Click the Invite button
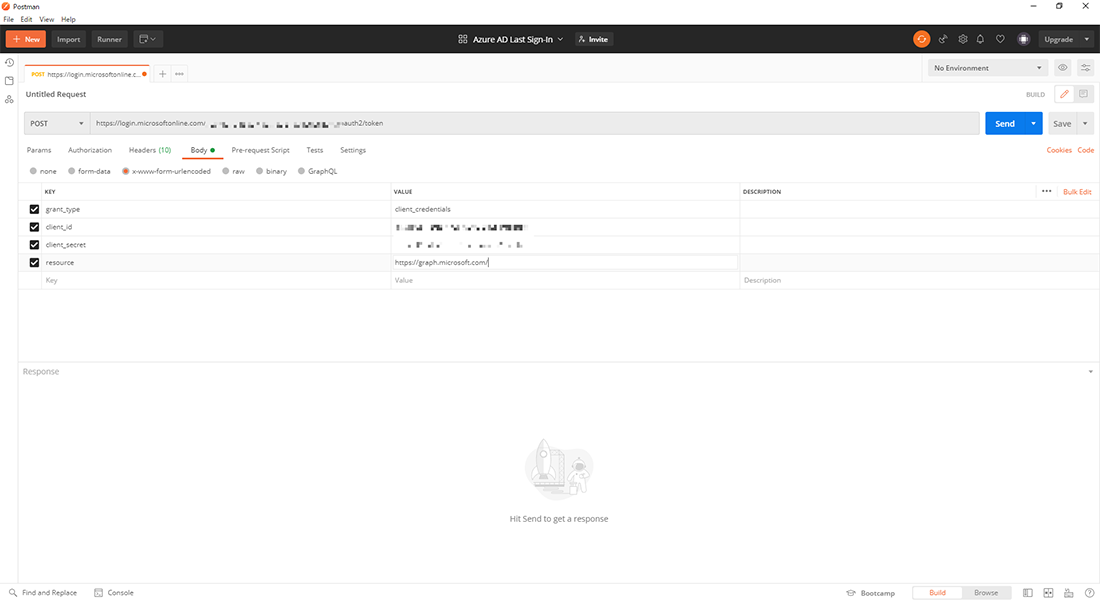 click(593, 39)
